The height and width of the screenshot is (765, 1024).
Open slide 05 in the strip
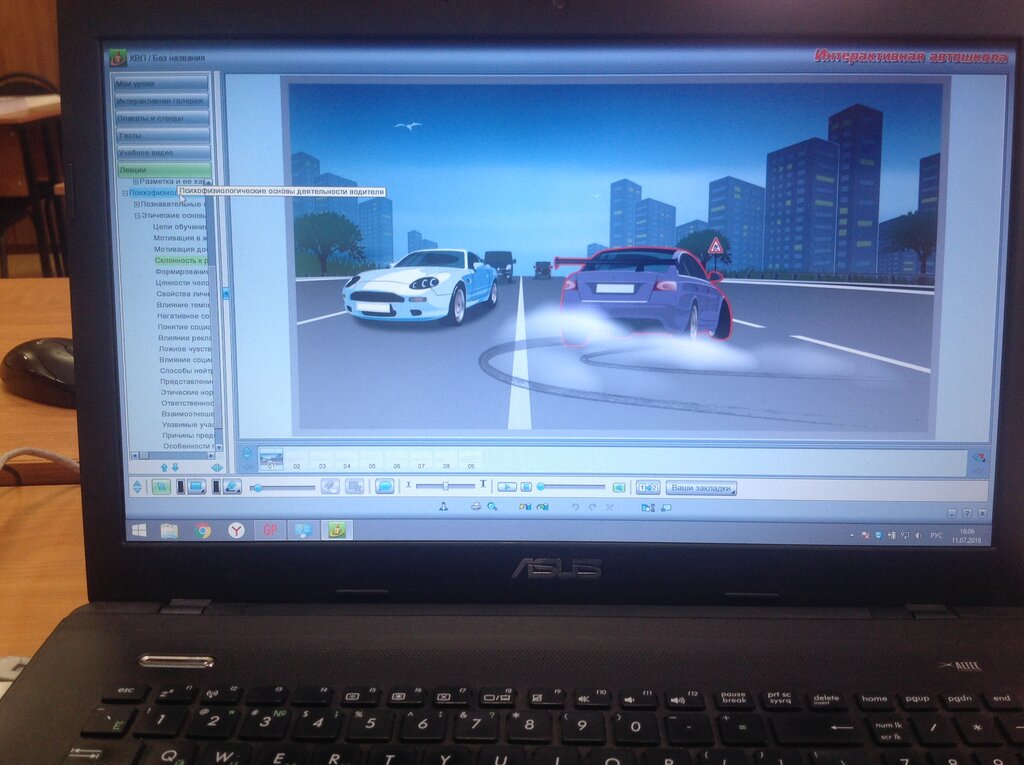coord(372,459)
